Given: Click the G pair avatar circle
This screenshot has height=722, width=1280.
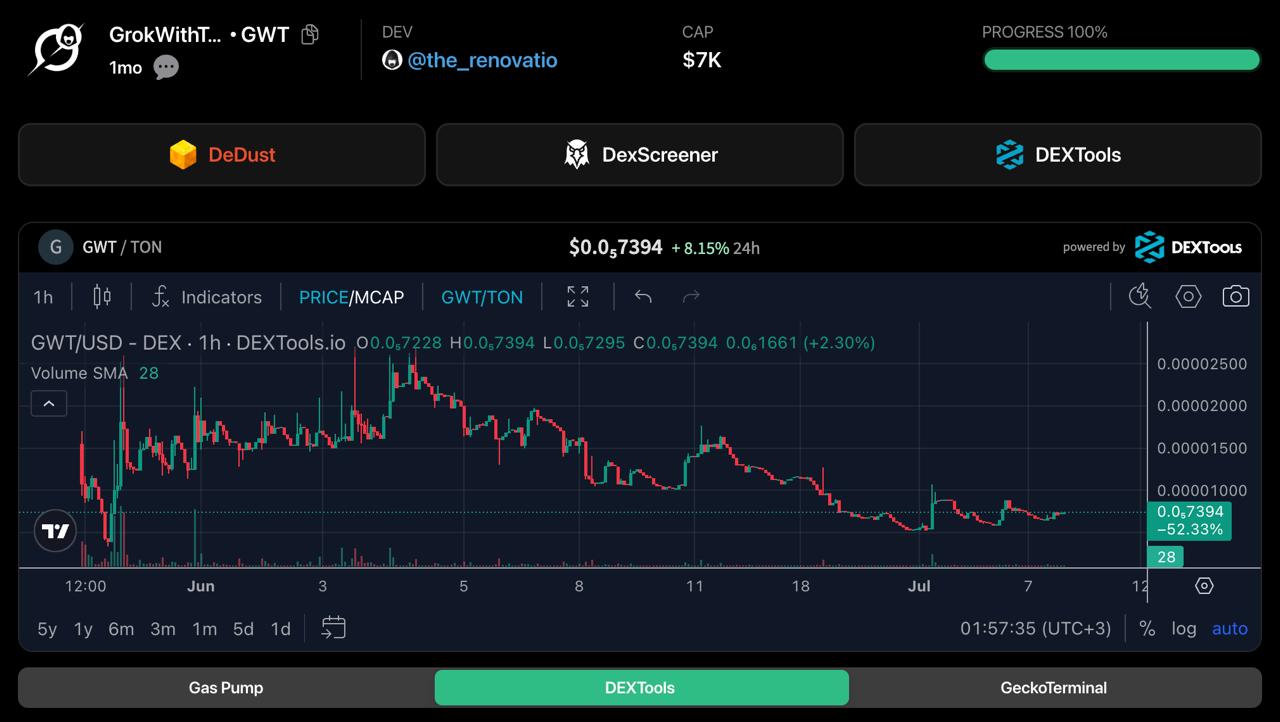Looking at the screenshot, I should 56,247.
